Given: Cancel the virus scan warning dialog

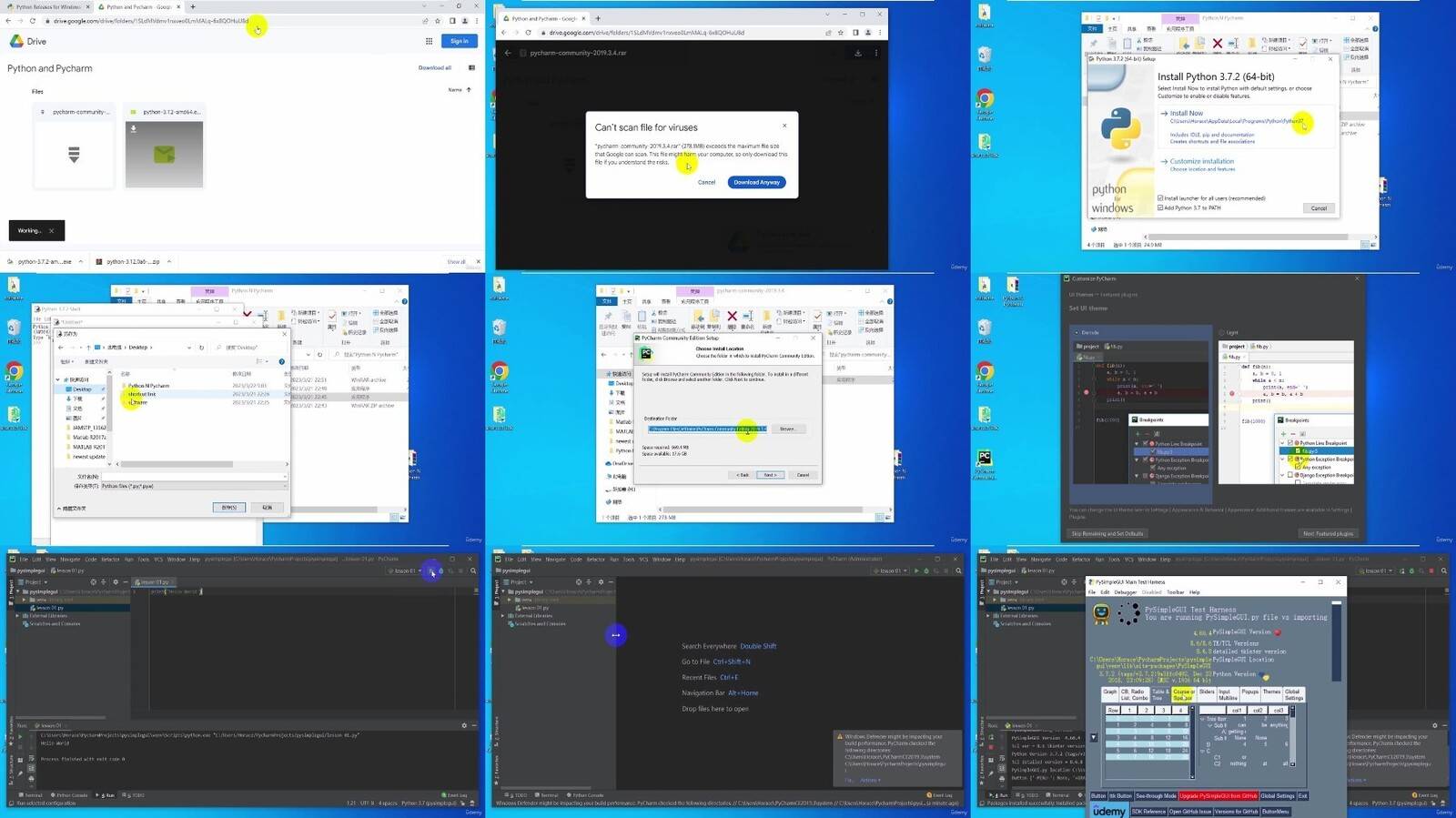Looking at the screenshot, I should click(706, 182).
